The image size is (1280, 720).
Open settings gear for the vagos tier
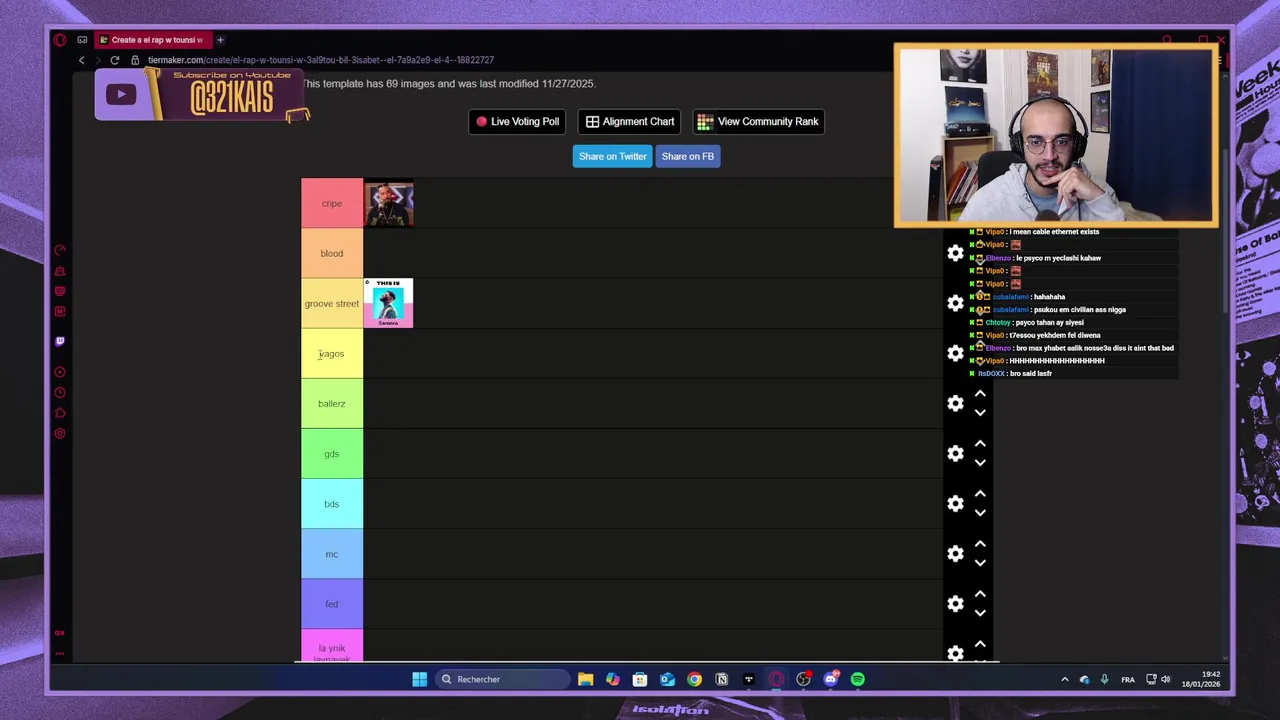pos(955,353)
